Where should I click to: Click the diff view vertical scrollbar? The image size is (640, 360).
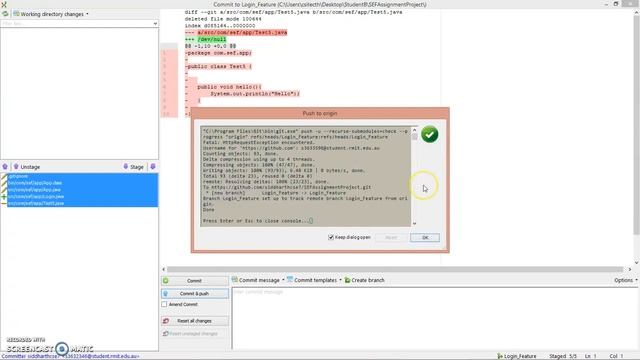(x=636, y=124)
